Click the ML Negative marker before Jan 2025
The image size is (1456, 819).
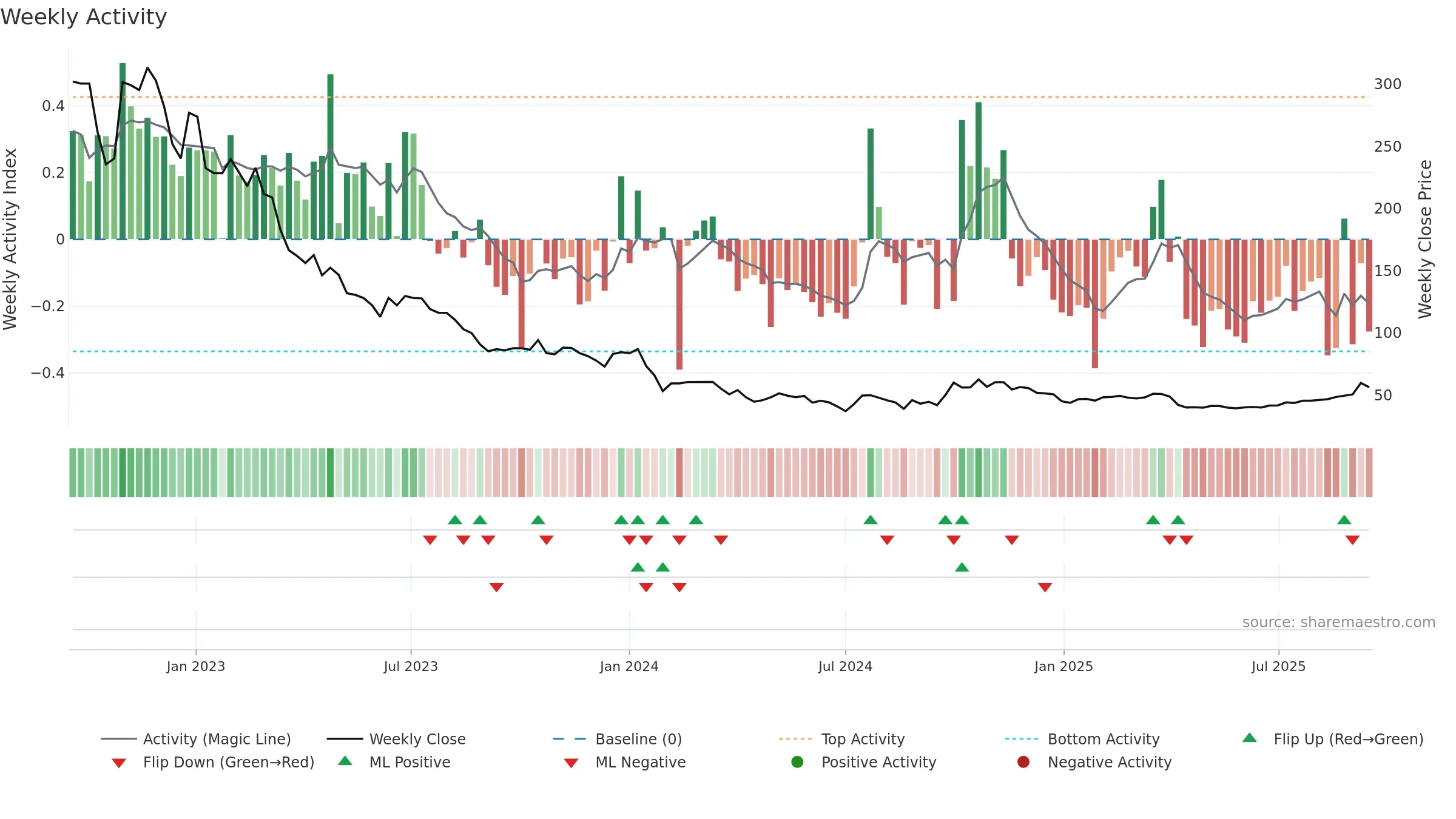1045,587
